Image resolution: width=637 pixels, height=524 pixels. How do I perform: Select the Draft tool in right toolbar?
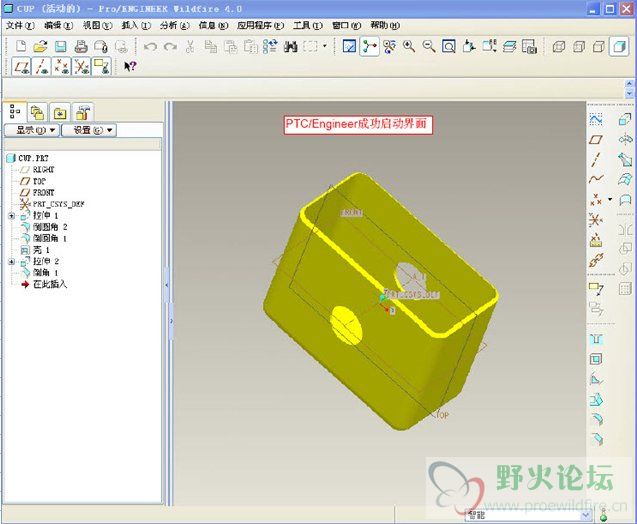596,399
